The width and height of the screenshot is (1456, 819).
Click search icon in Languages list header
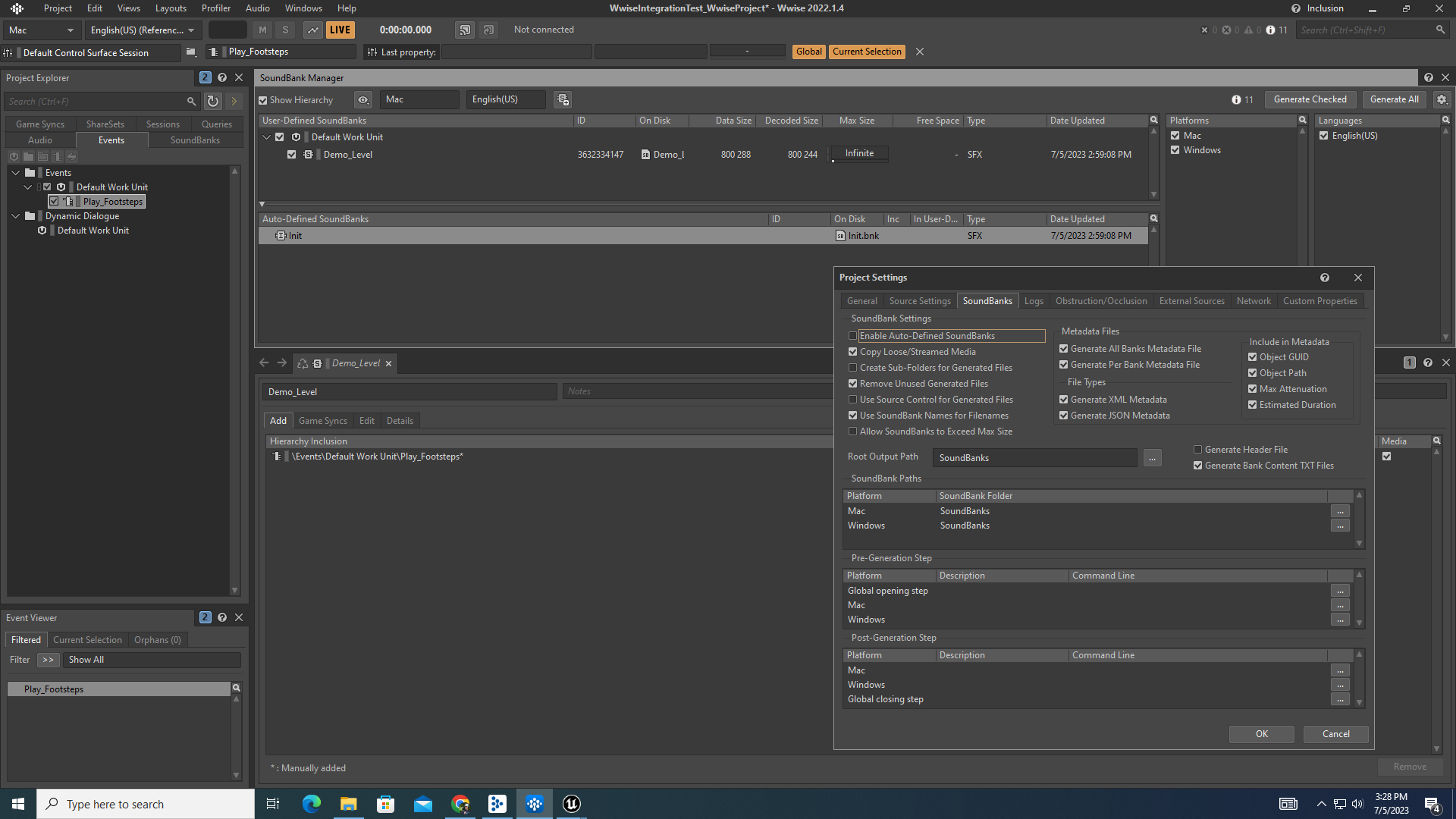(x=1445, y=120)
